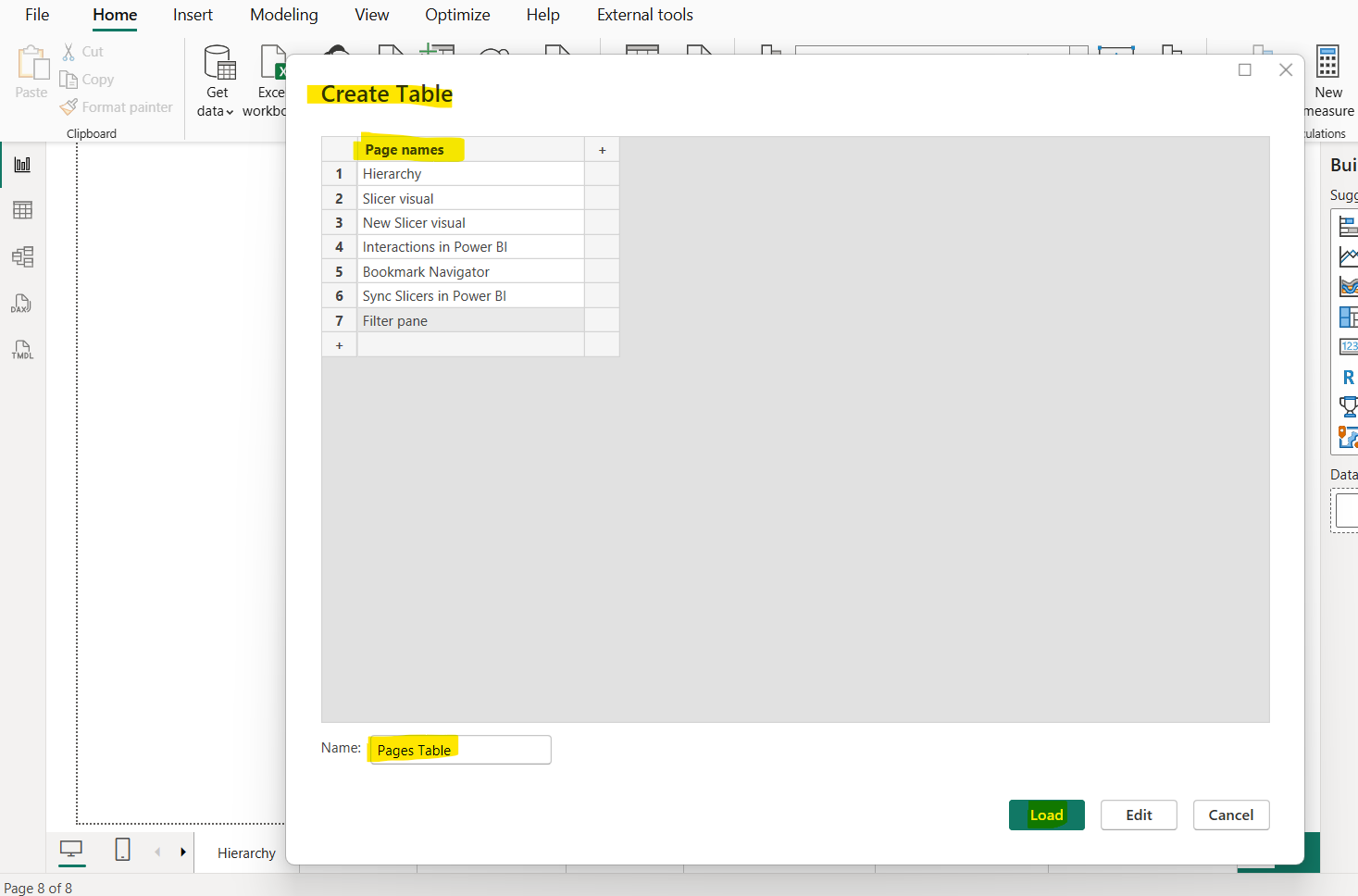Screen dimensions: 1358x896
Task: Open the DAX query view
Action: point(21,304)
